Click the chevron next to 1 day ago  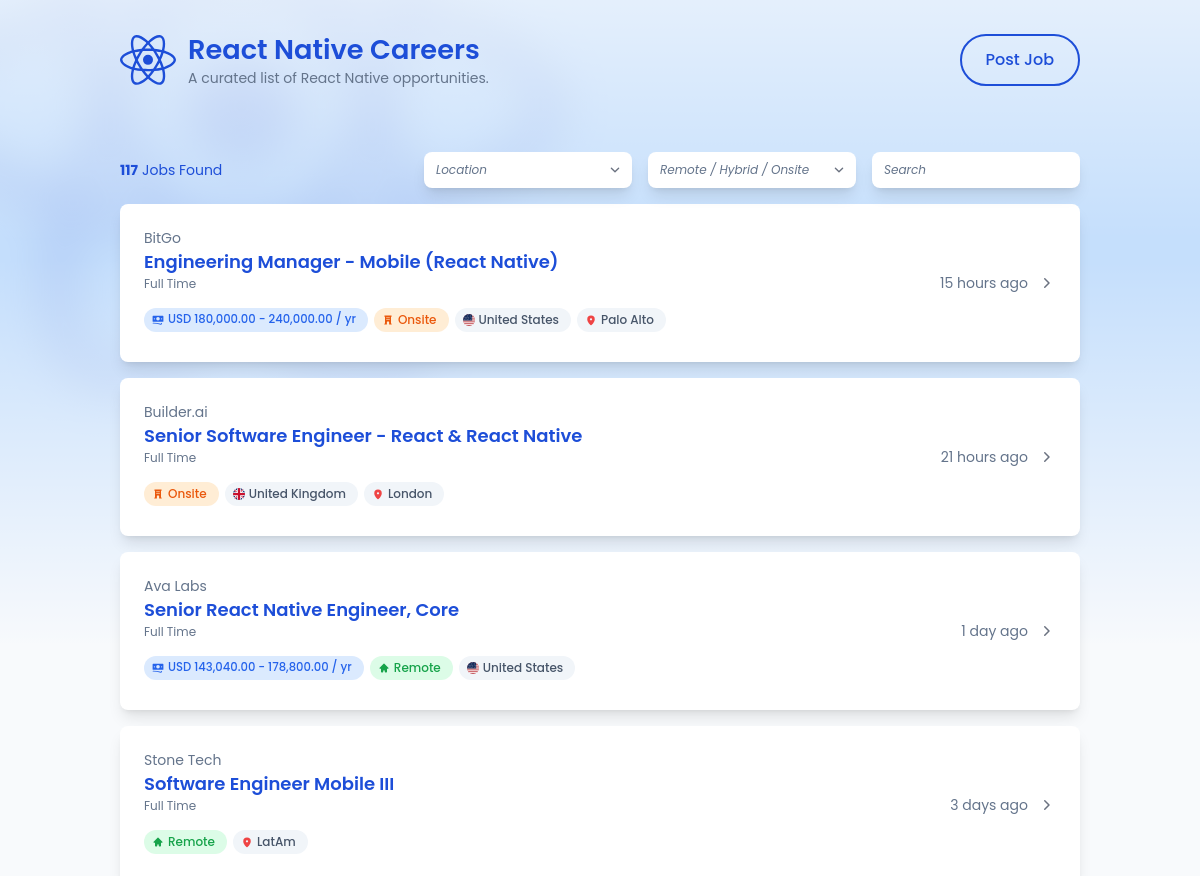pyautogui.click(x=1047, y=631)
